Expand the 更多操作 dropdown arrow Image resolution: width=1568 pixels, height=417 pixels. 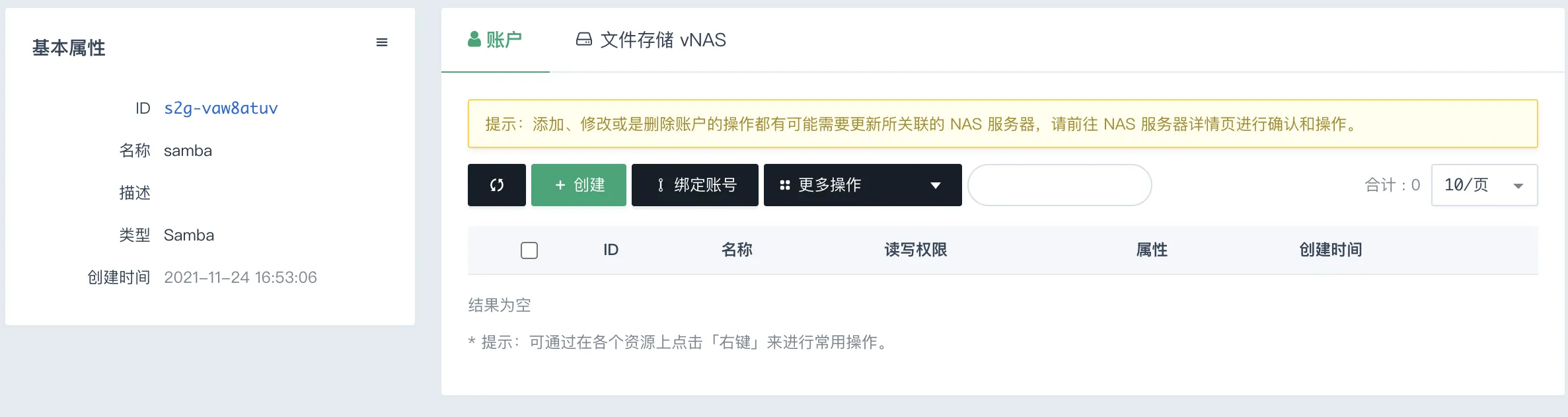(x=936, y=185)
